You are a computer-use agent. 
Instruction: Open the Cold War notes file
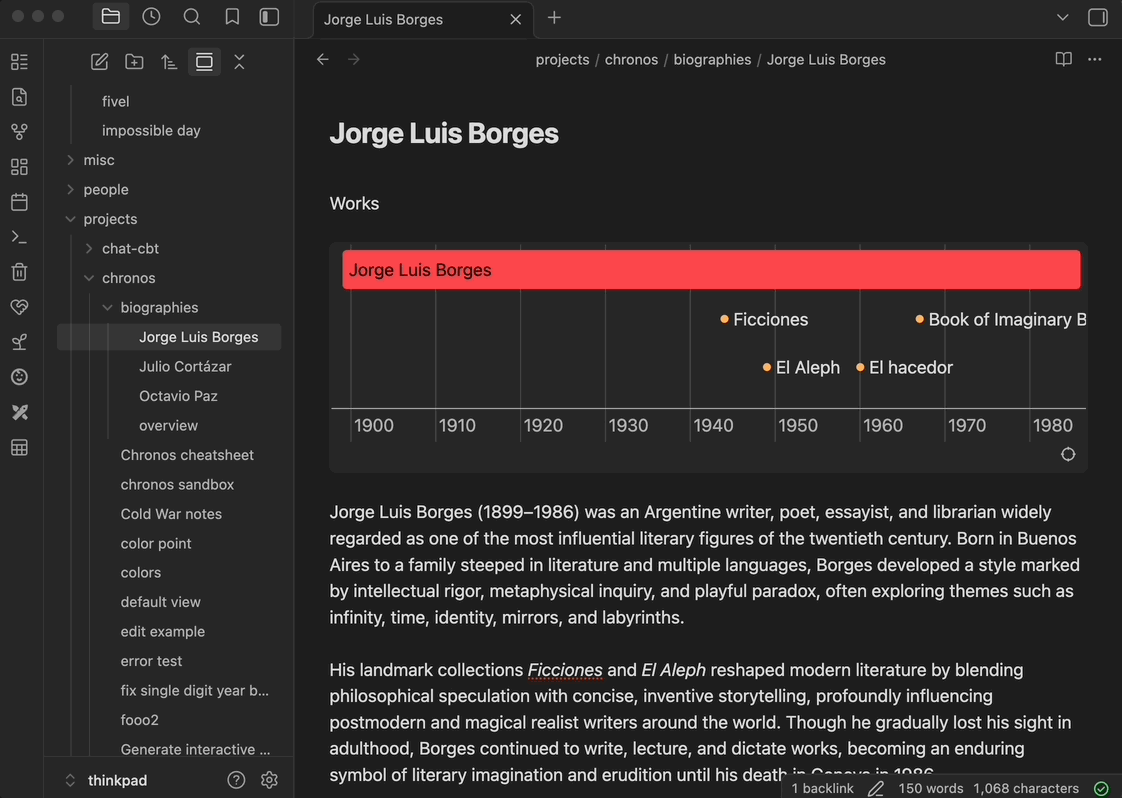[171, 514]
